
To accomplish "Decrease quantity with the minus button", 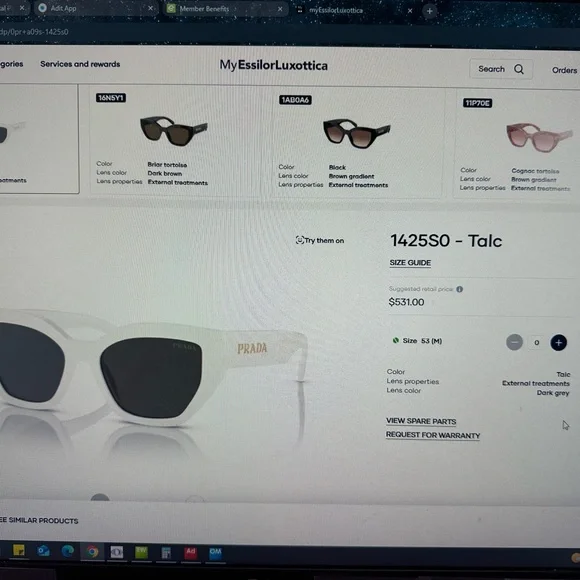I will pyautogui.click(x=514, y=342).
